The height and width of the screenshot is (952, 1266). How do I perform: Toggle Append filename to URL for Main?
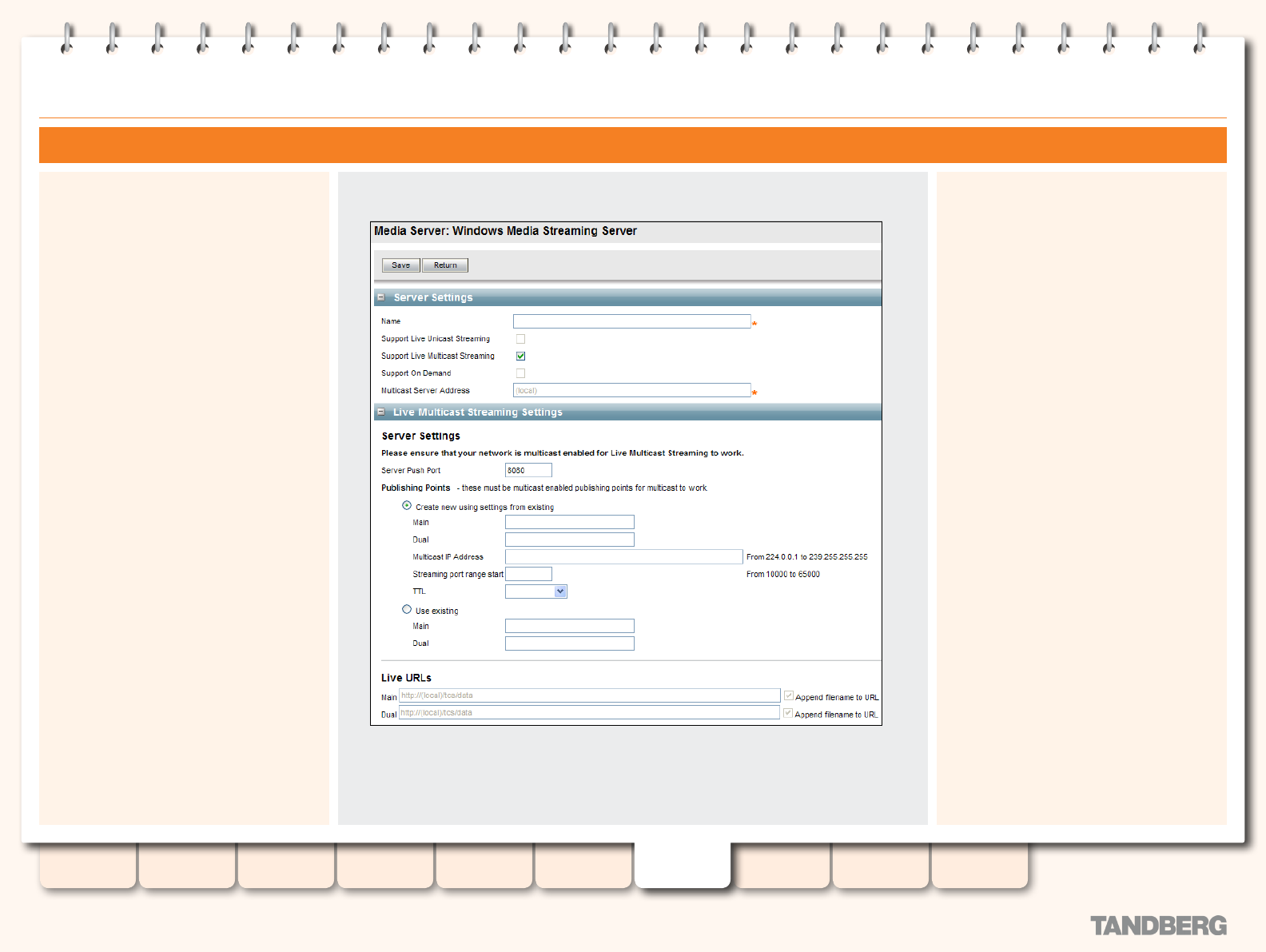tap(789, 695)
